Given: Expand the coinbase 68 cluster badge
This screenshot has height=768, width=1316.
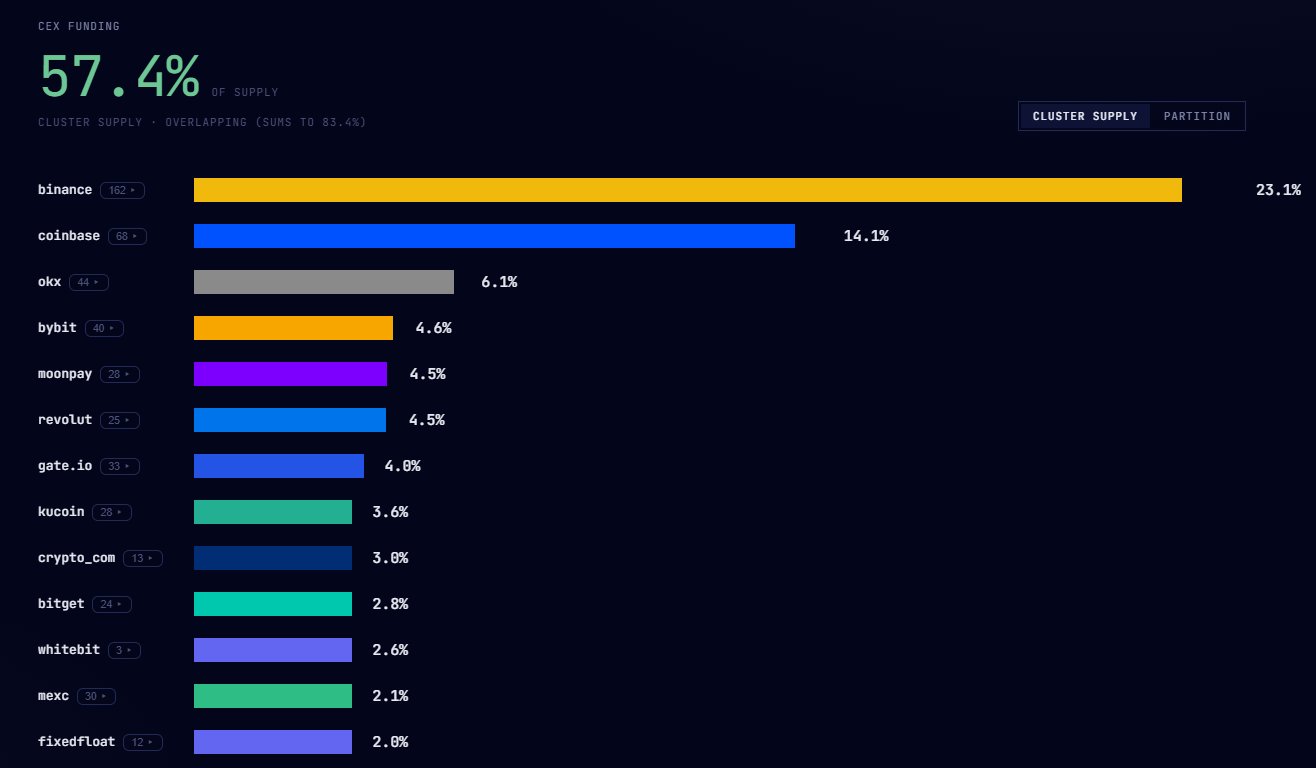Looking at the screenshot, I should click(127, 236).
